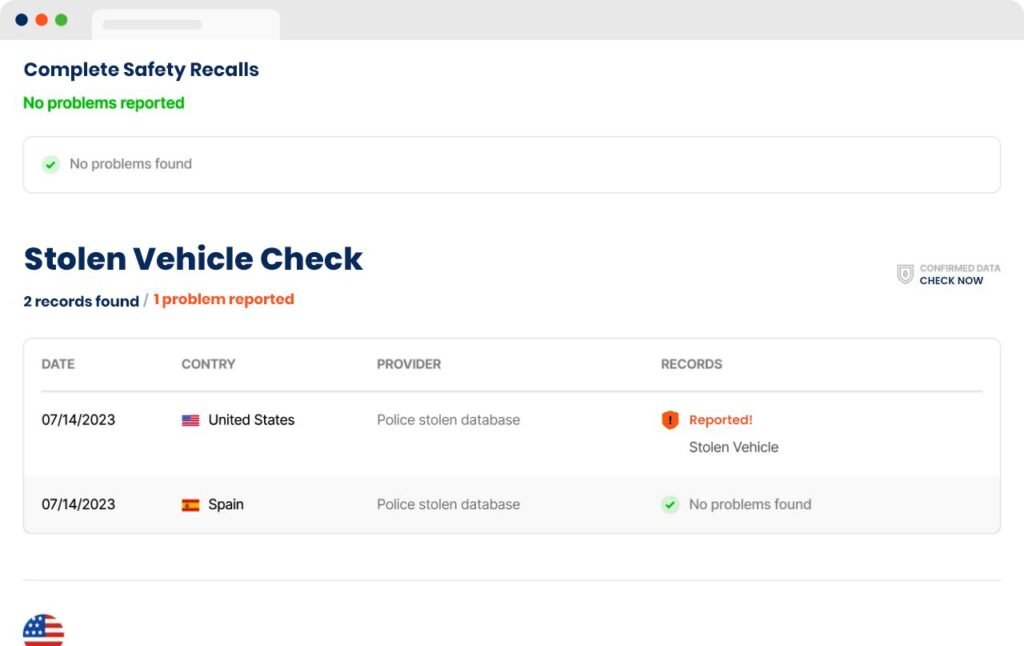Click the round US flag icon at bottom
The height and width of the screenshot is (646, 1024).
point(43,632)
